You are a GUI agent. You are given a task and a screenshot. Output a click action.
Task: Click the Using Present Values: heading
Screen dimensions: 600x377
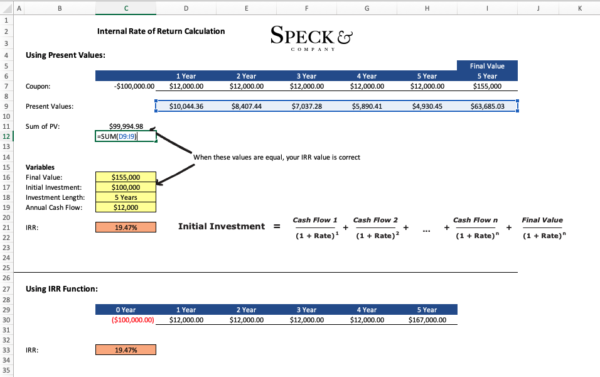tap(65, 55)
